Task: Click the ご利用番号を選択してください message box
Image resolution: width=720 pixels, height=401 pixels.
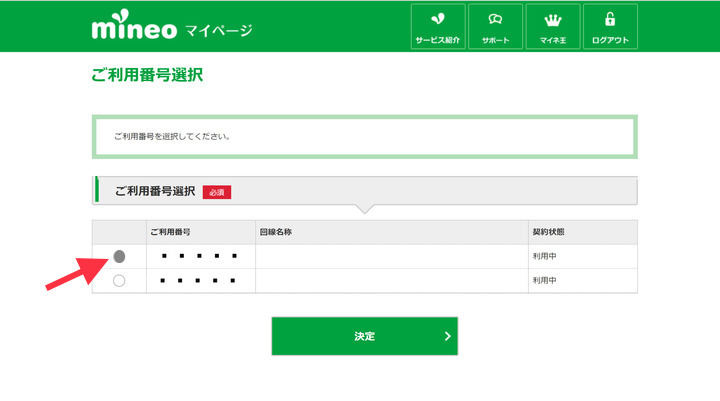Action: (x=364, y=136)
